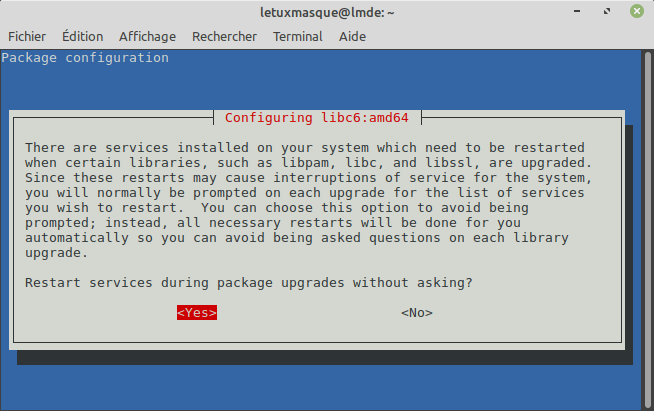Choose <No> in the dialog

click(x=416, y=313)
